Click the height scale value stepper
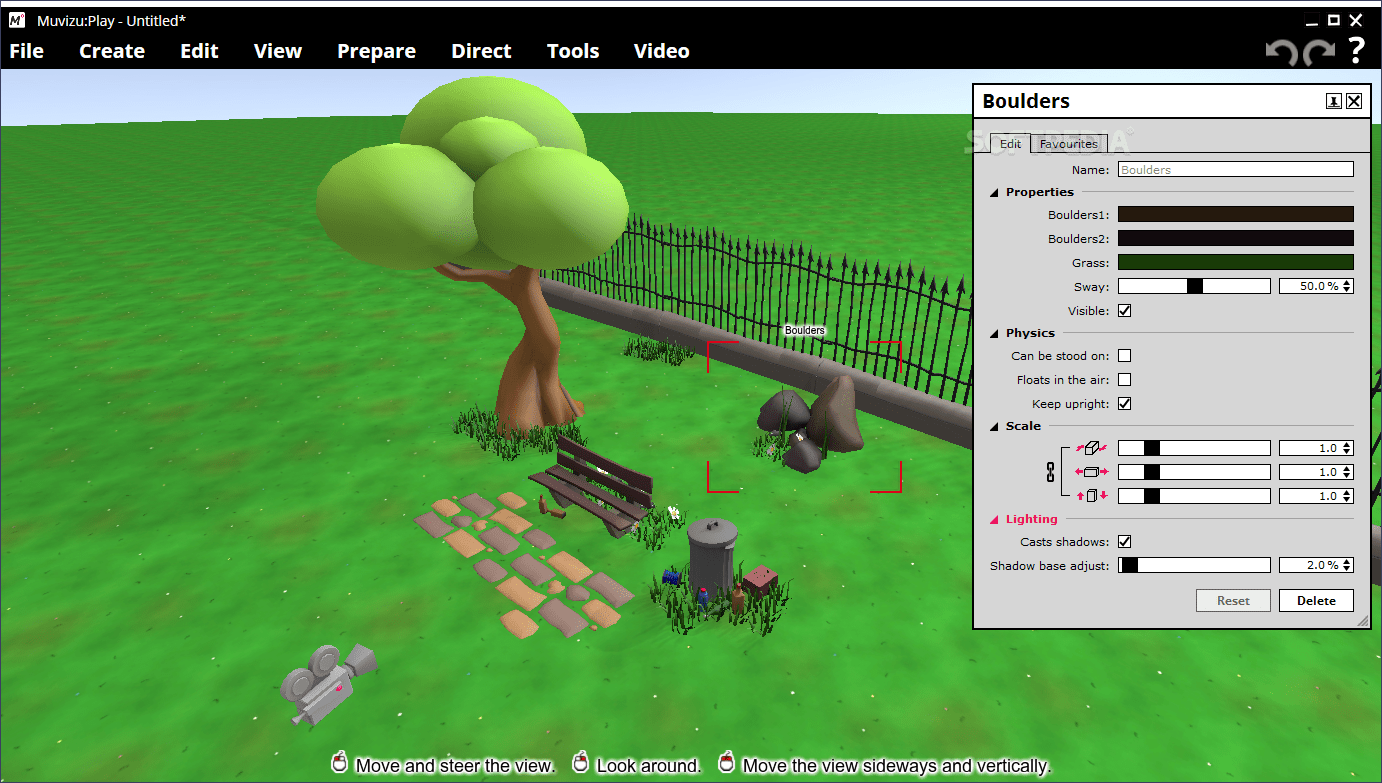 click(x=1347, y=496)
